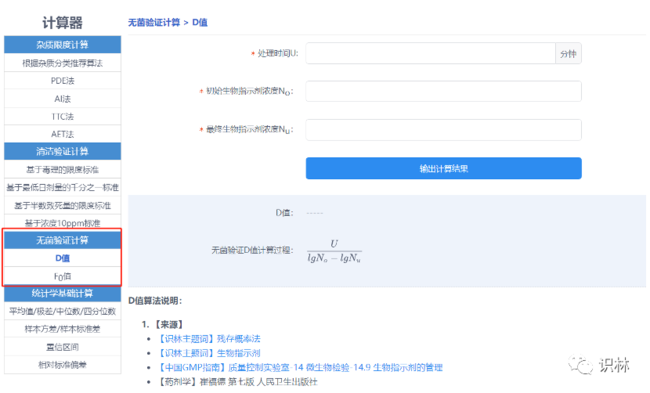Open 统计学基础计算 section header

[x=63, y=294]
